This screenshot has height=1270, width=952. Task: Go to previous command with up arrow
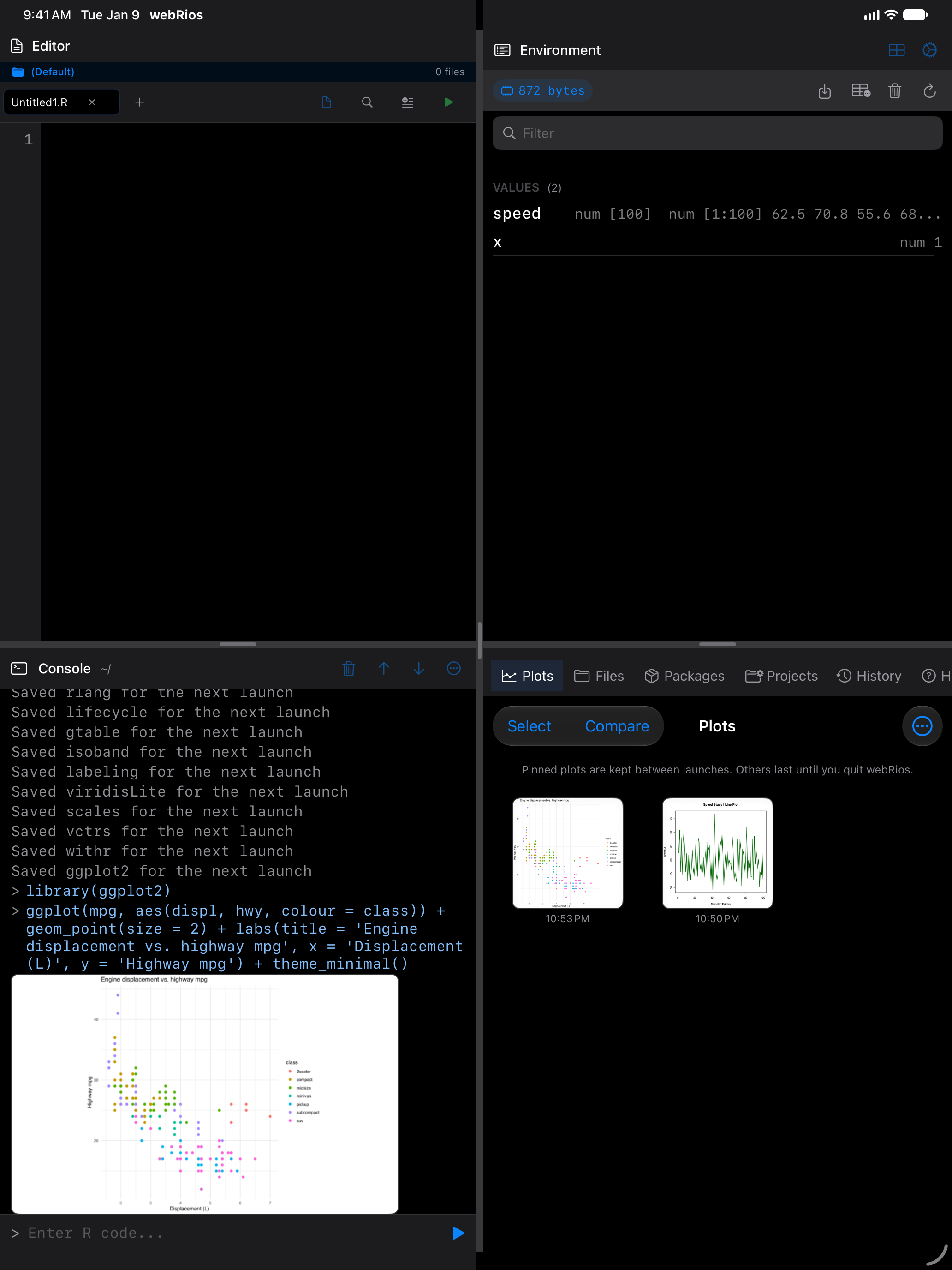tap(384, 668)
